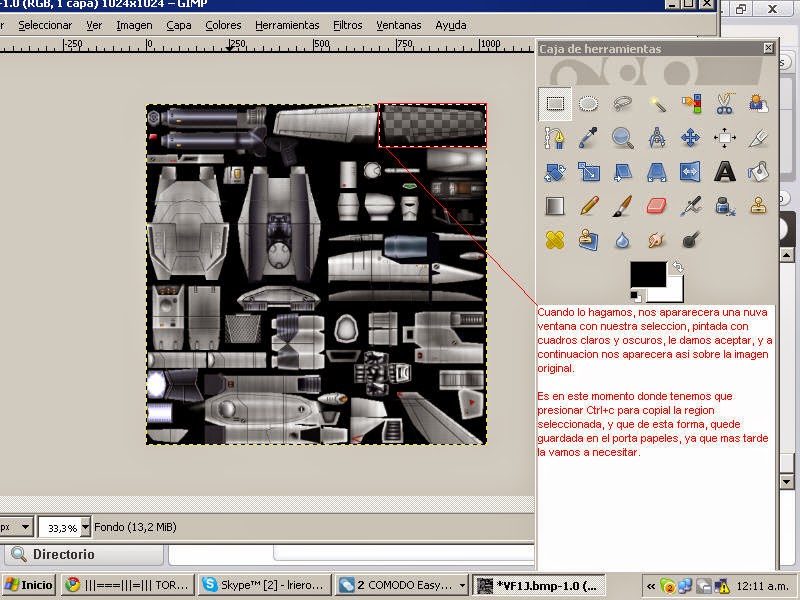Screen dimensions: 800x600
Task: Open the Imagen menu
Action: (x=134, y=25)
